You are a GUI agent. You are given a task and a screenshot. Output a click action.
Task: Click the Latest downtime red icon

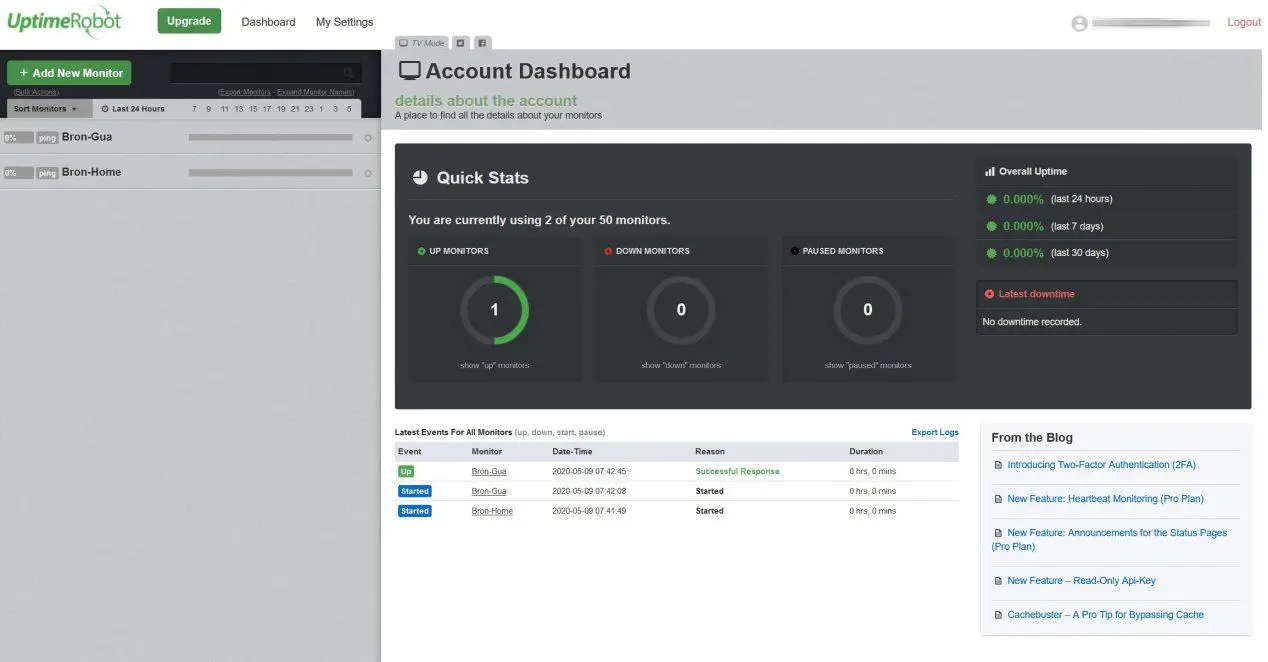click(x=990, y=294)
